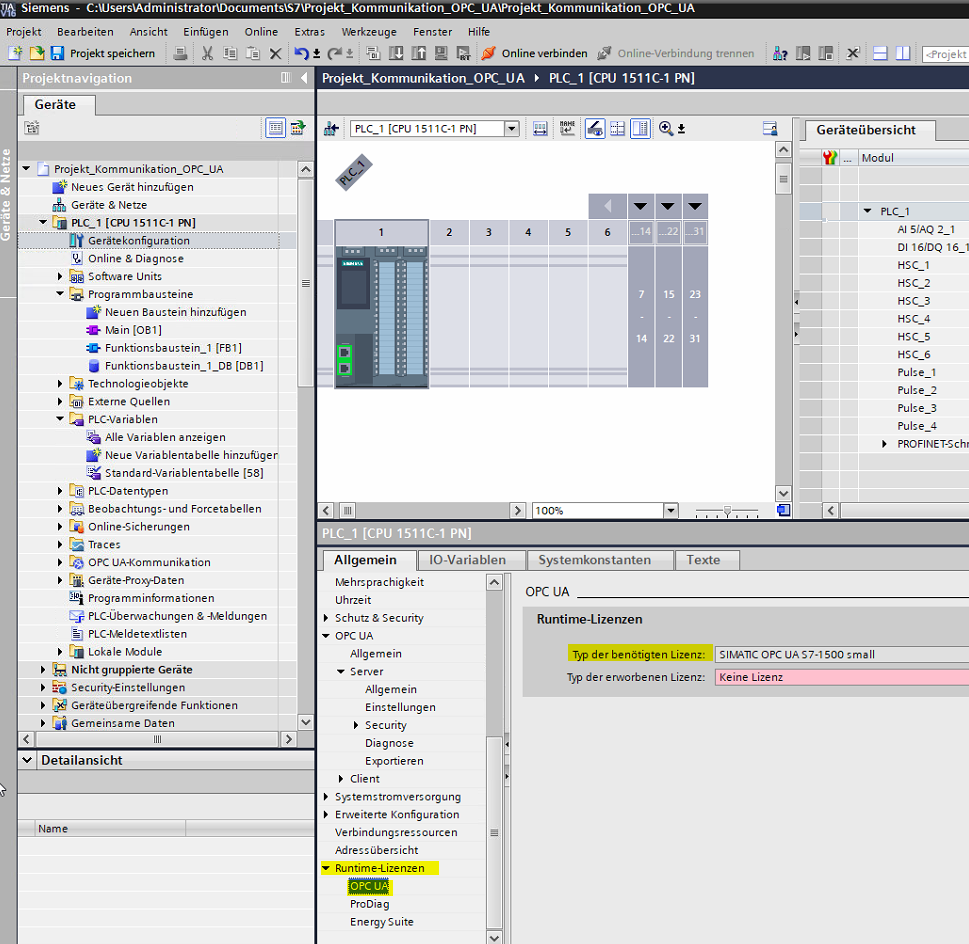The width and height of the screenshot is (969, 944).
Task: Expand the Security entry under Server
Action: tap(356, 725)
